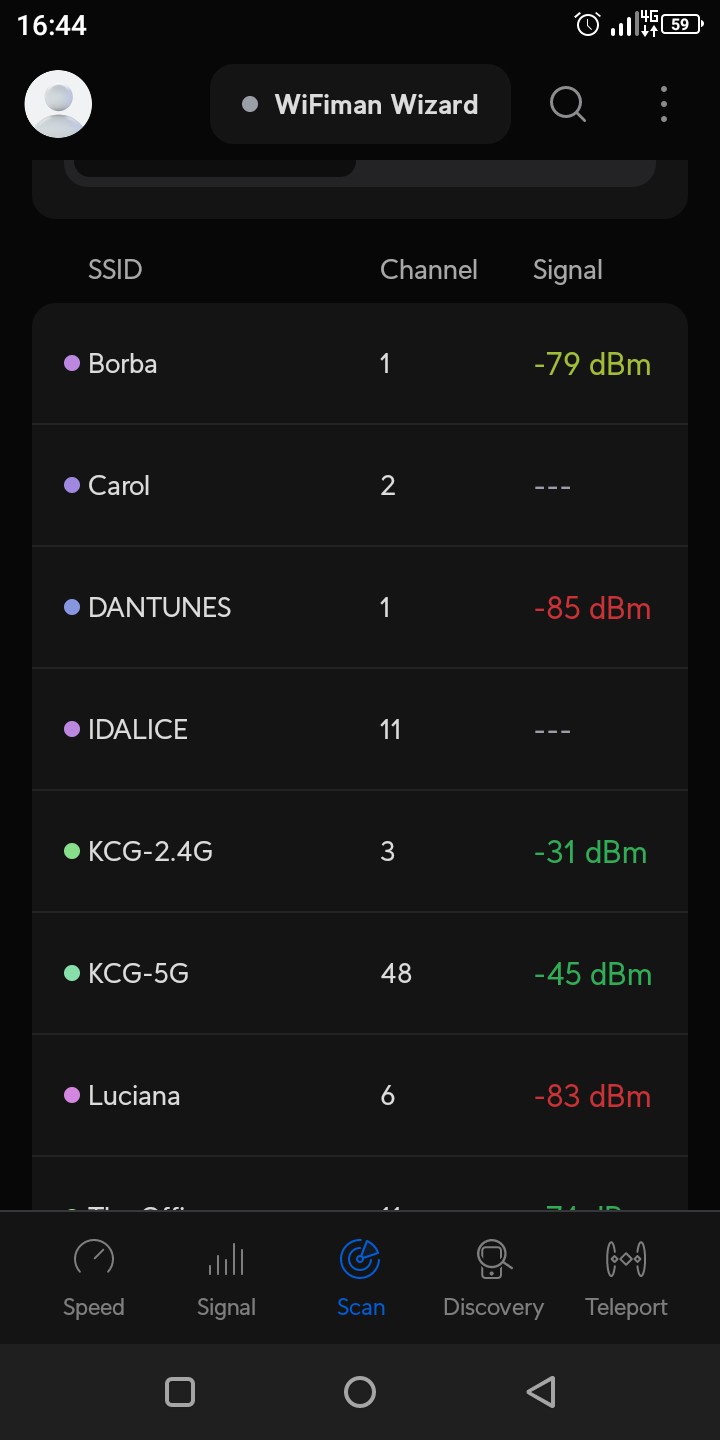Select the Scan radar icon
This screenshot has width=720, height=1440.
(x=360, y=1259)
